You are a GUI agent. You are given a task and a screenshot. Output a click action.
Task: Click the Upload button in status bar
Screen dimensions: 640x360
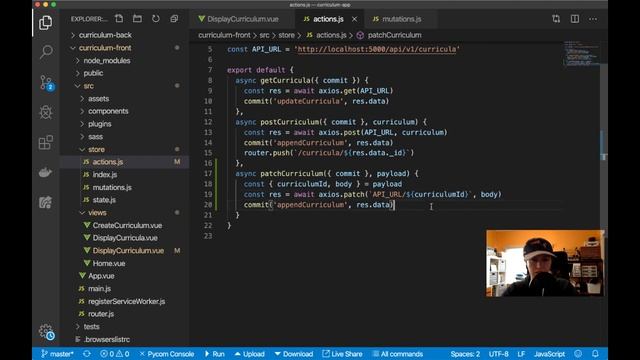(249, 354)
